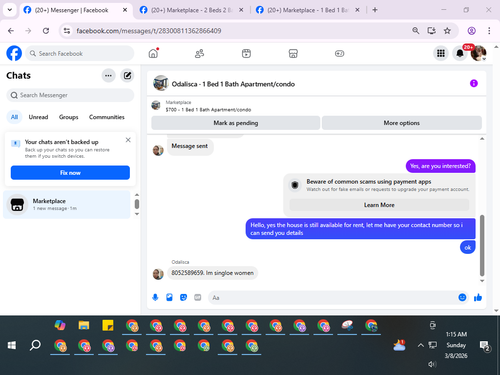This screenshot has height=375, width=500.
Task: Open the Reels video icon in navigation
Action: (246, 53)
